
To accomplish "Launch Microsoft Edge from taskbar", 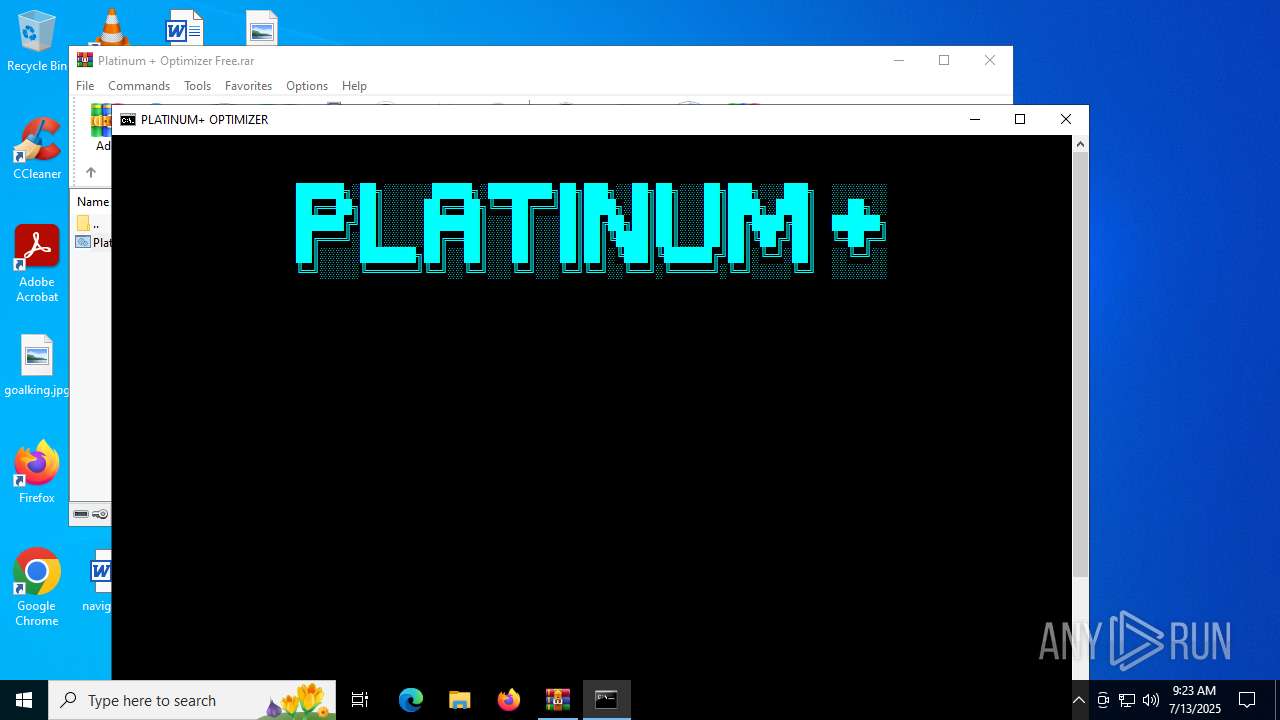I will click(x=411, y=700).
